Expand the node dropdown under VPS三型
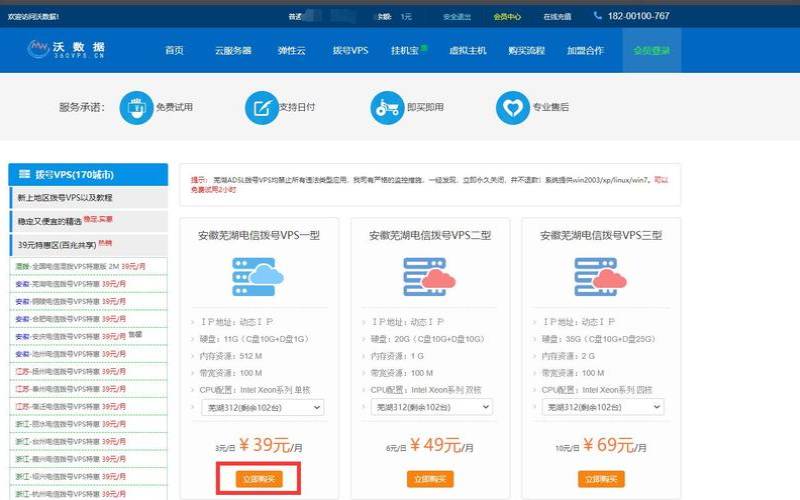Screen dimensions: 800x500 click(x=606, y=407)
